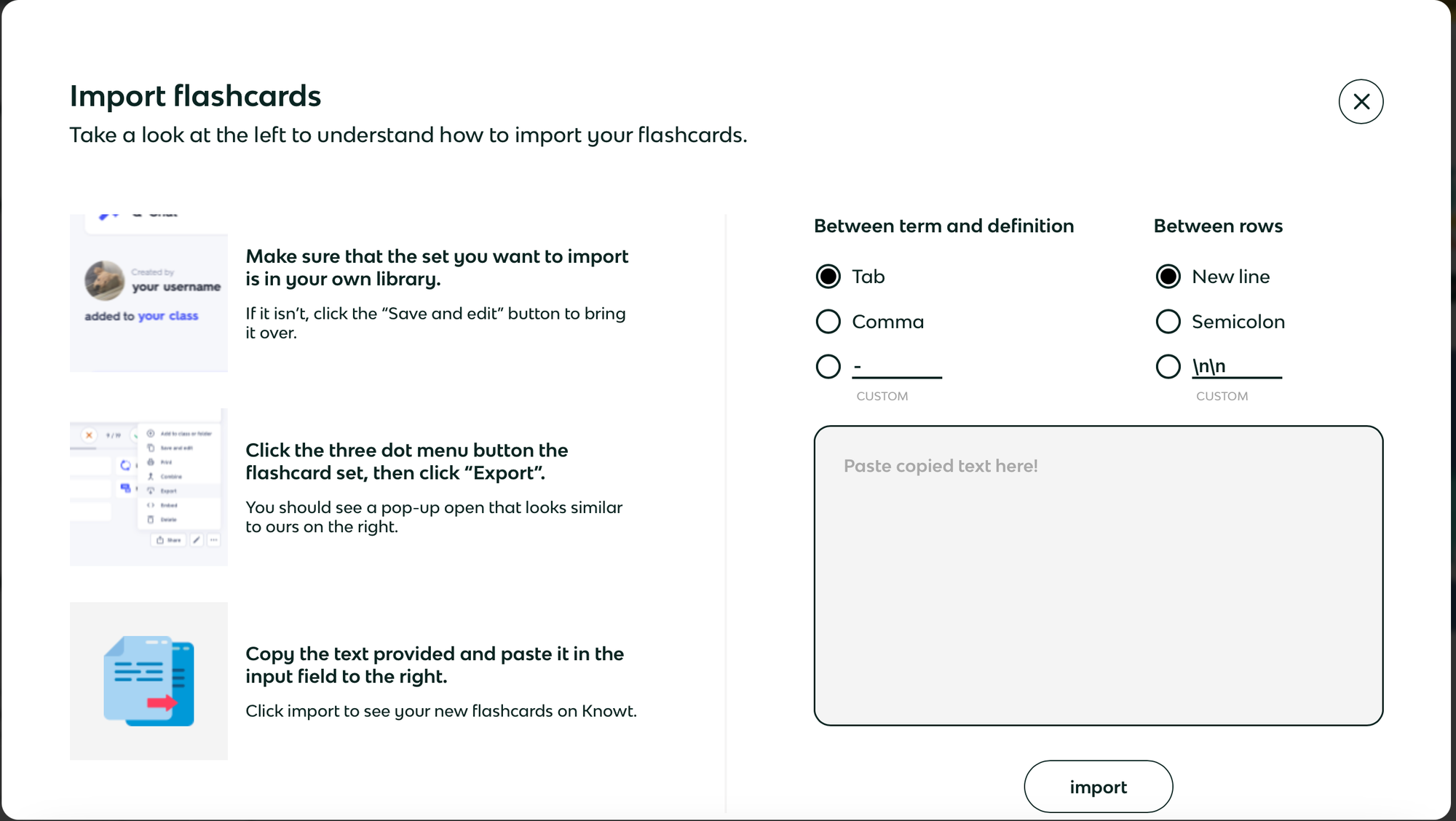Click the 'Make sure that the set' heading
The image size is (1456, 821).
coord(437,267)
